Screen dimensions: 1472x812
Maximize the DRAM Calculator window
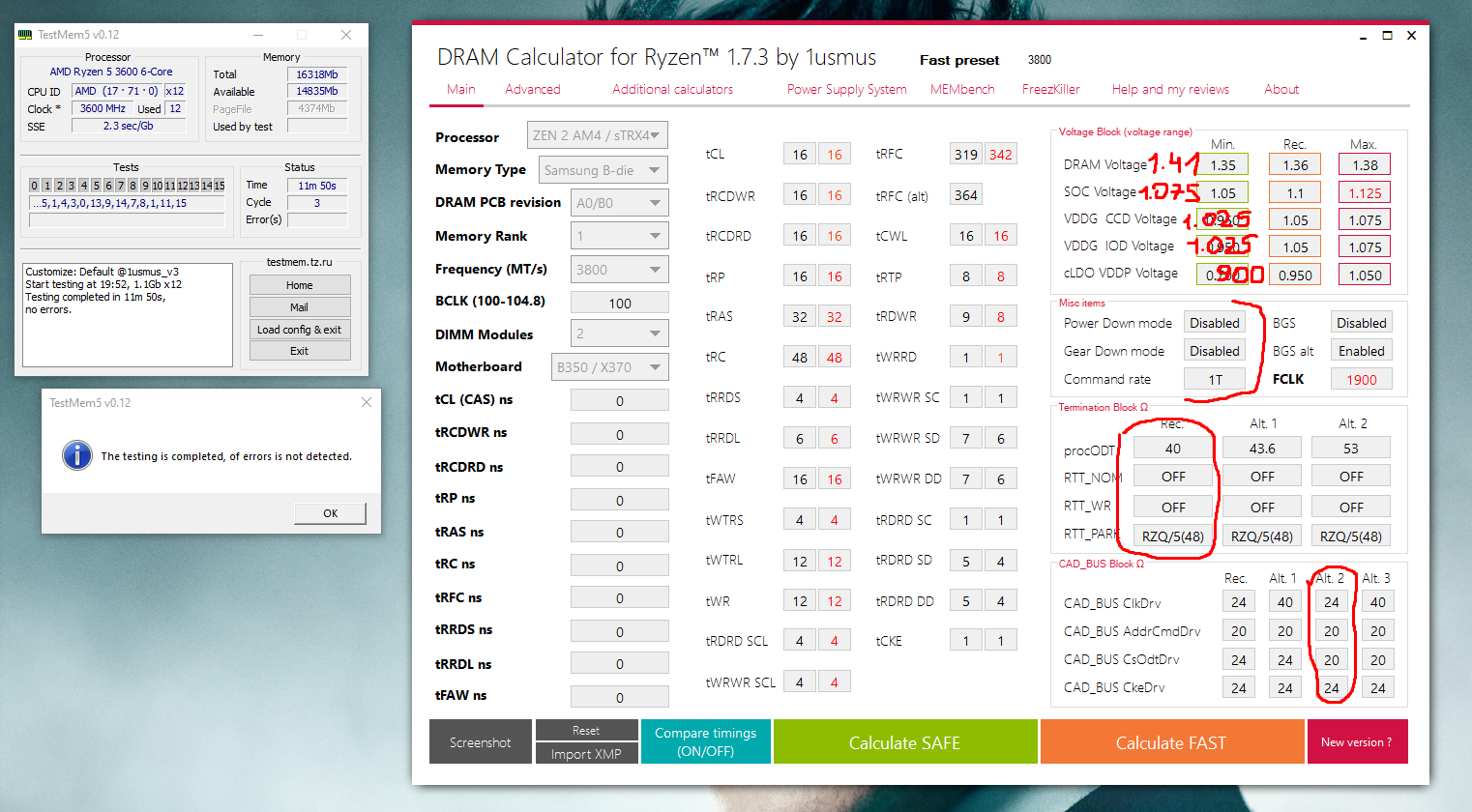pyautogui.click(x=1387, y=36)
